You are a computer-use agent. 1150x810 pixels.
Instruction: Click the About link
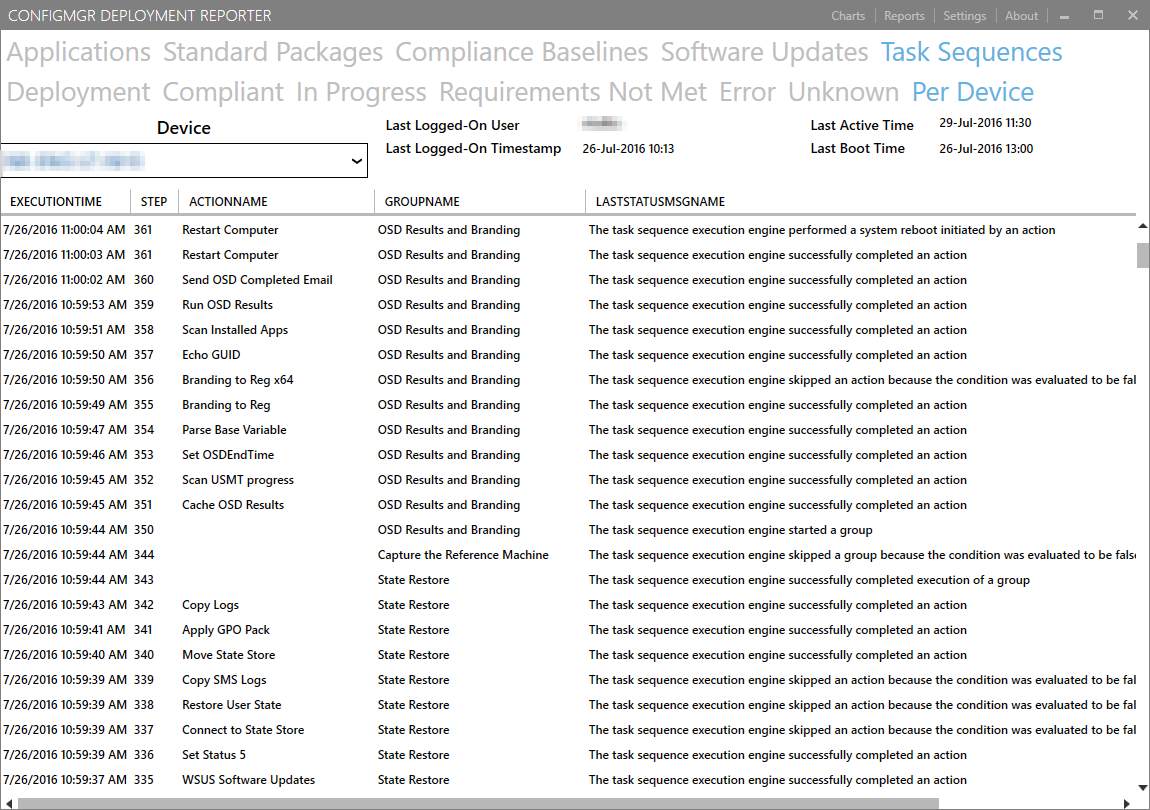[x=1021, y=16]
